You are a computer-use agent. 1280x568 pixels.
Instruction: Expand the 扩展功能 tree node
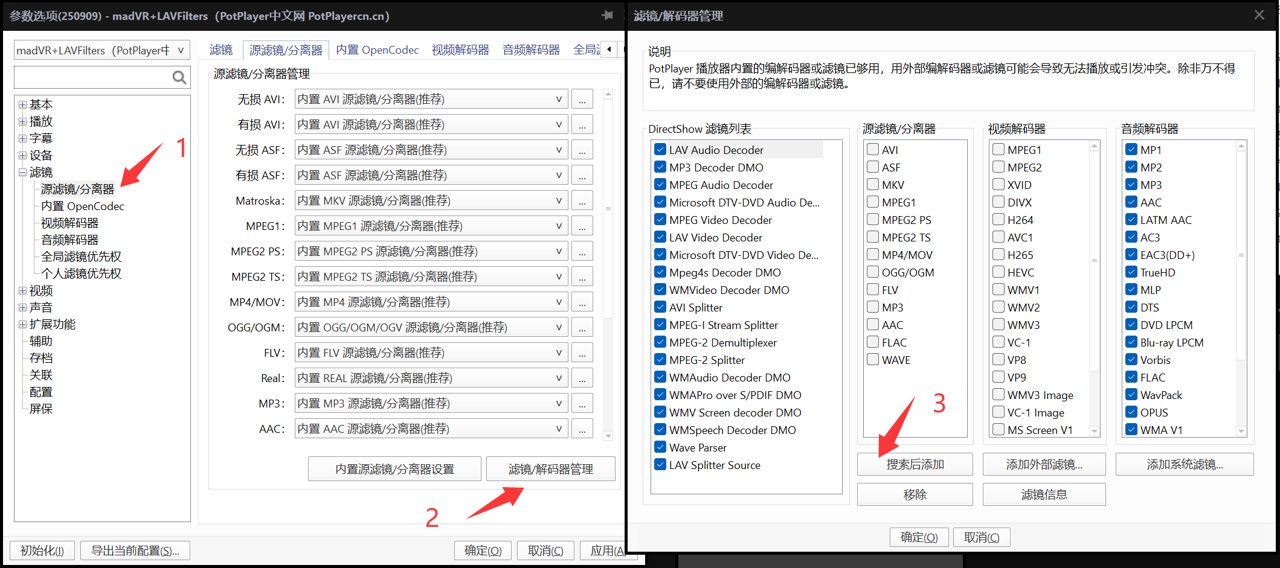pos(23,325)
